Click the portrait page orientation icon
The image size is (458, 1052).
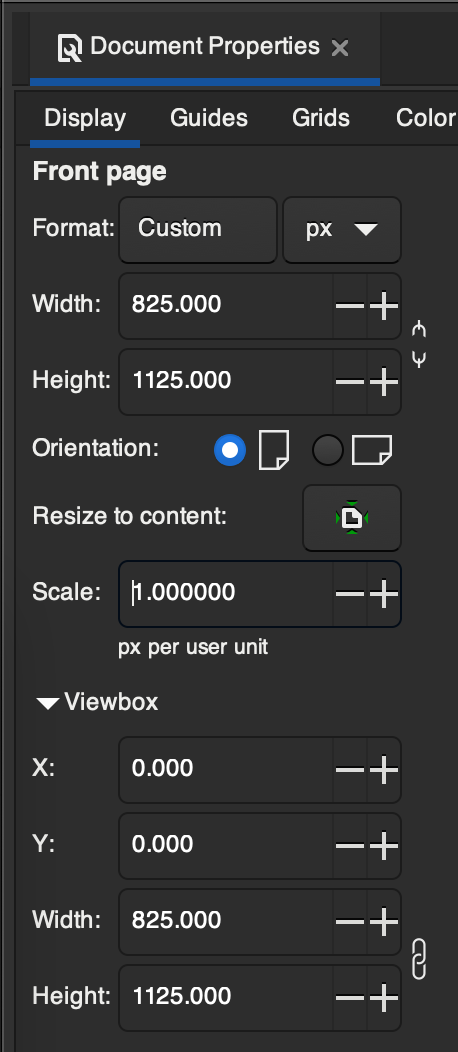coord(274,450)
